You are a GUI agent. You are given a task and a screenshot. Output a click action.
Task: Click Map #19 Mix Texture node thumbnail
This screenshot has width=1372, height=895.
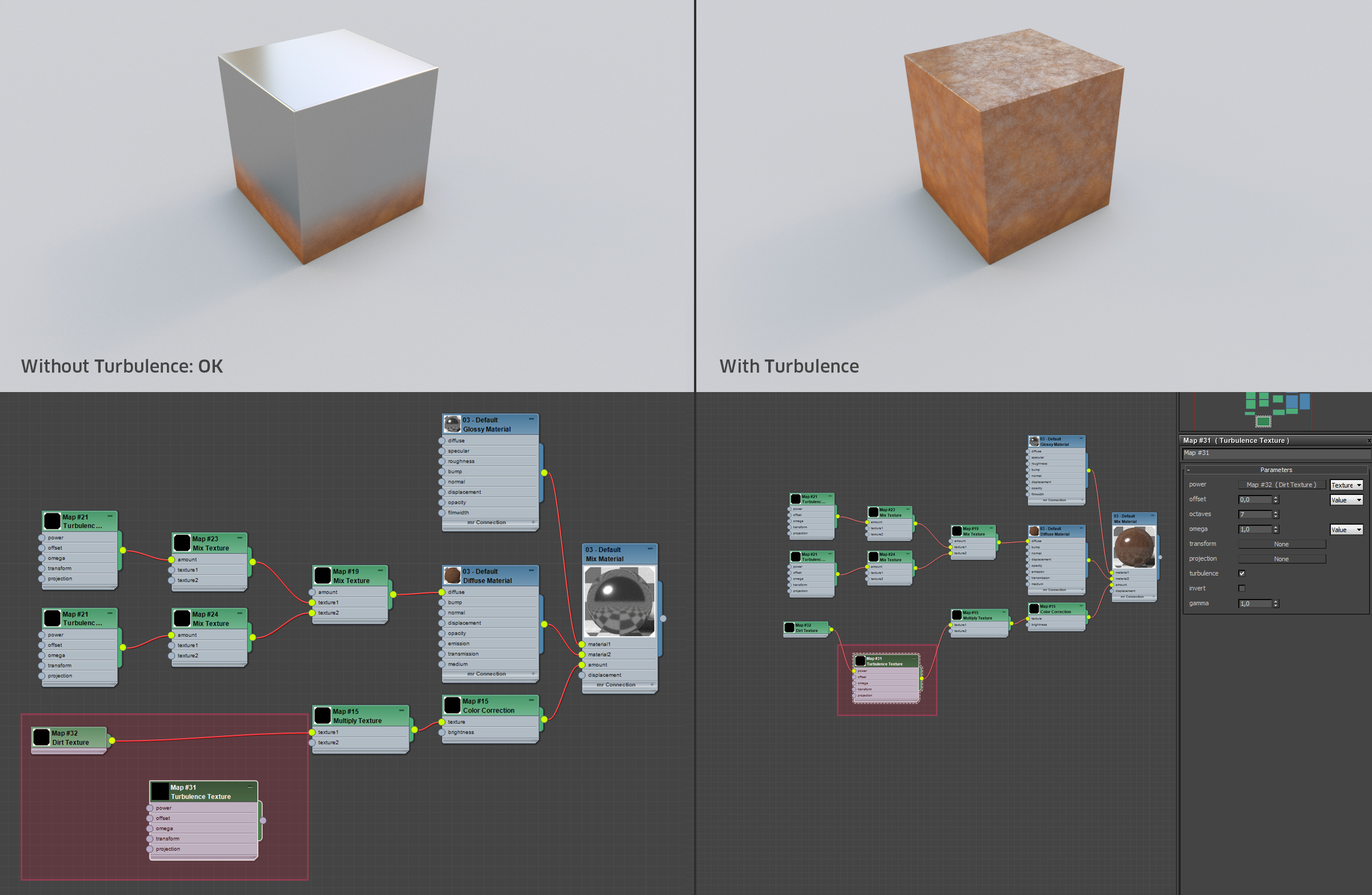pyautogui.click(x=322, y=575)
